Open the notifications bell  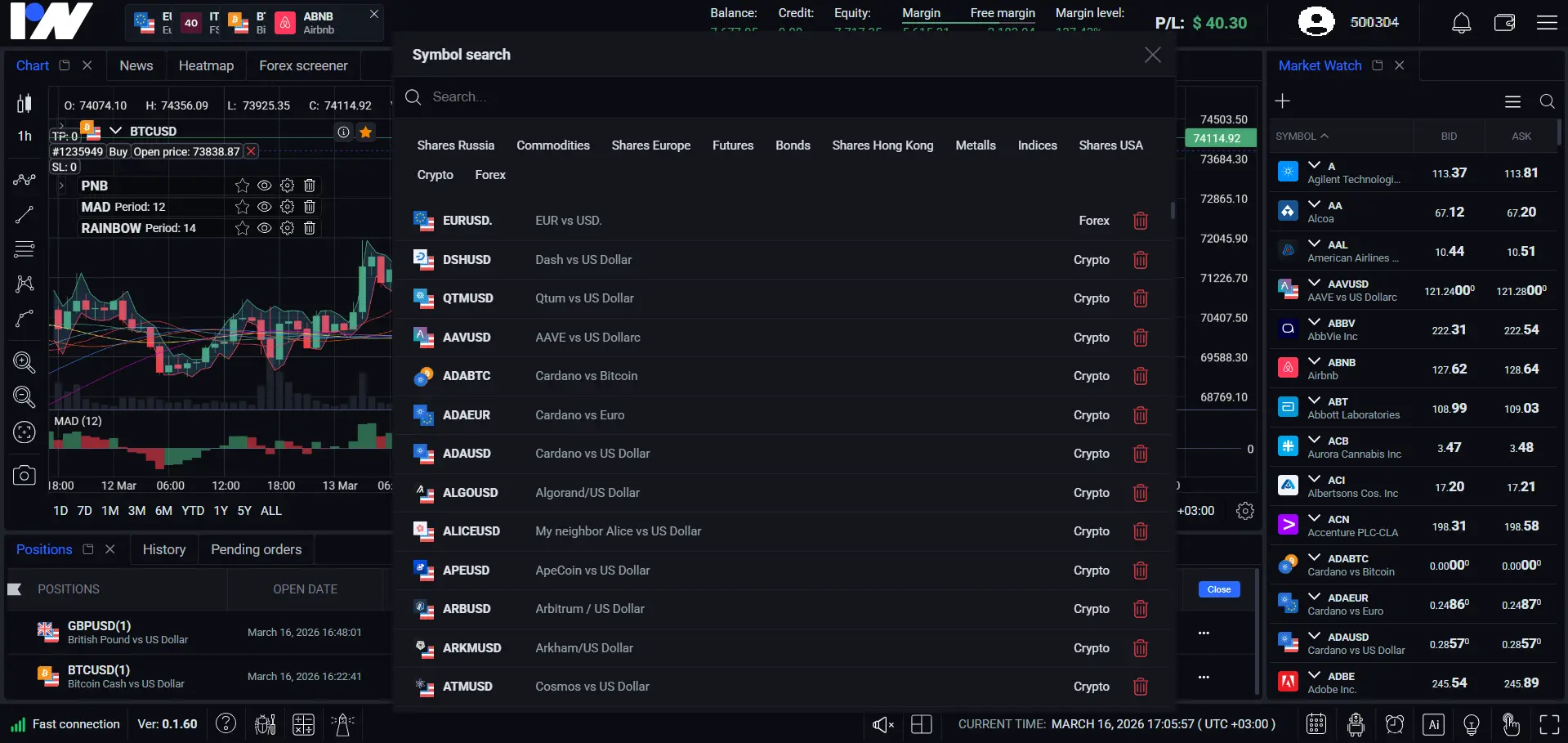coord(1461,23)
